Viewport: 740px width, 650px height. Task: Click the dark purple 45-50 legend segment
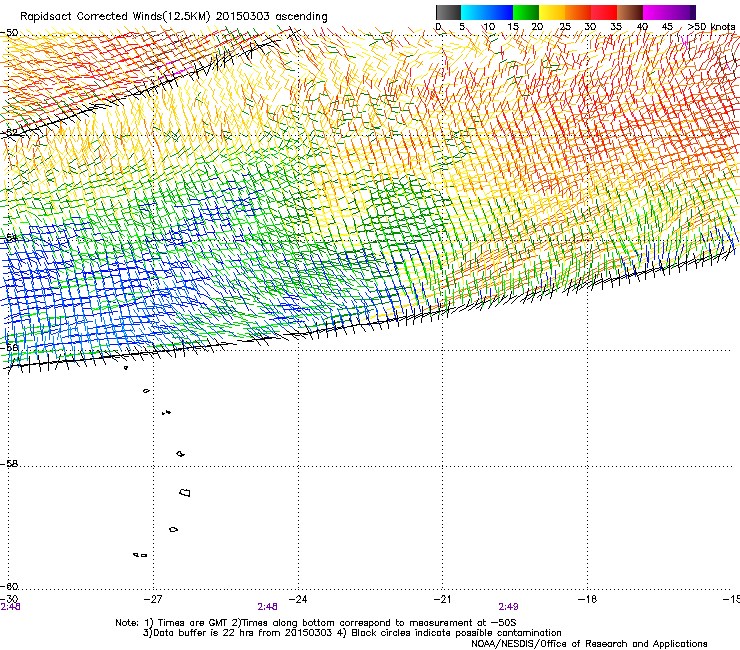pyautogui.click(x=682, y=12)
